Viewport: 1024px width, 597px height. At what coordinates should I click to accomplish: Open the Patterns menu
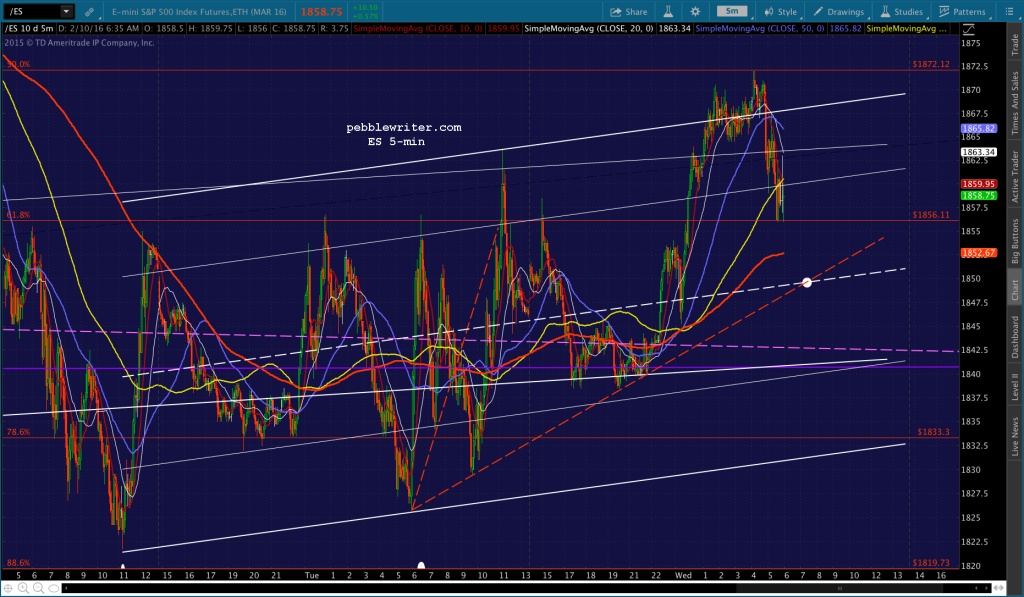(962, 12)
